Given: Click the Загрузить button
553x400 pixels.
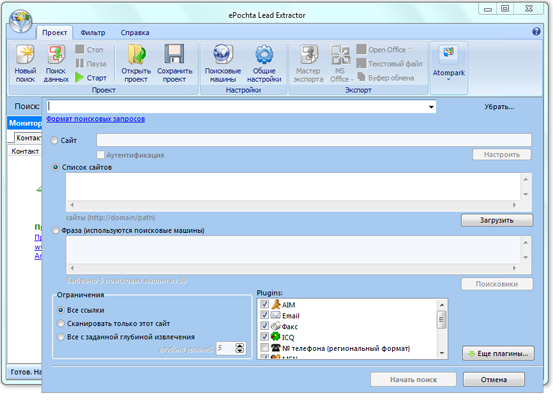Looking at the screenshot, I should 497,220.
